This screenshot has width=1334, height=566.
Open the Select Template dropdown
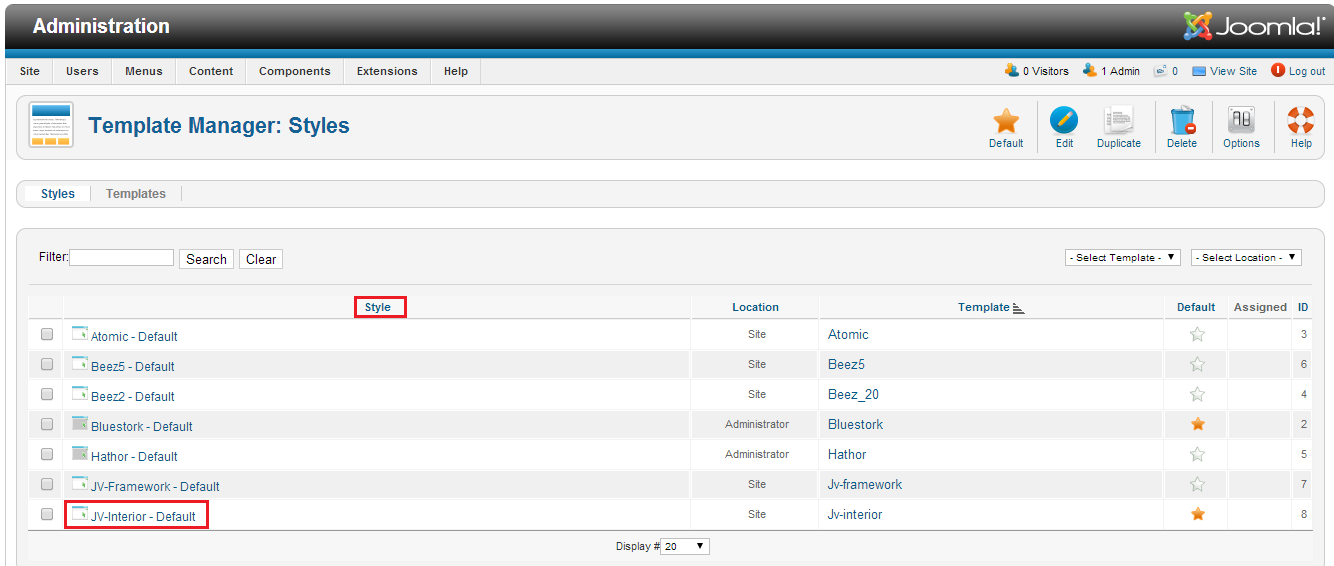pos(1123,258)
